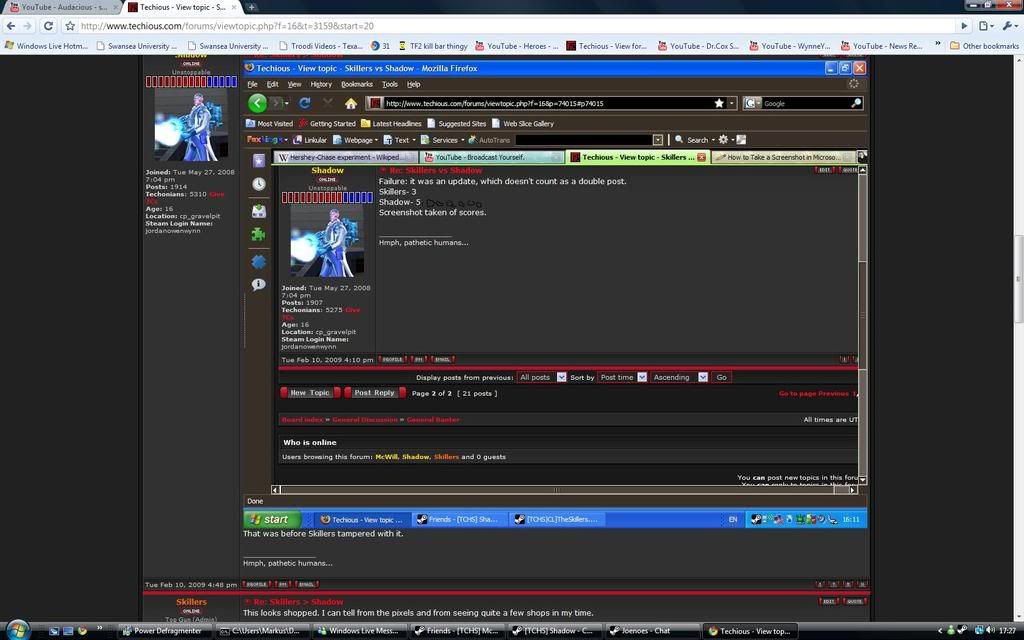Viewport: 1024px width, 640px height.
Task: Click the Firefox stop button
Action: pyautogui.click(x=327, y=103)
